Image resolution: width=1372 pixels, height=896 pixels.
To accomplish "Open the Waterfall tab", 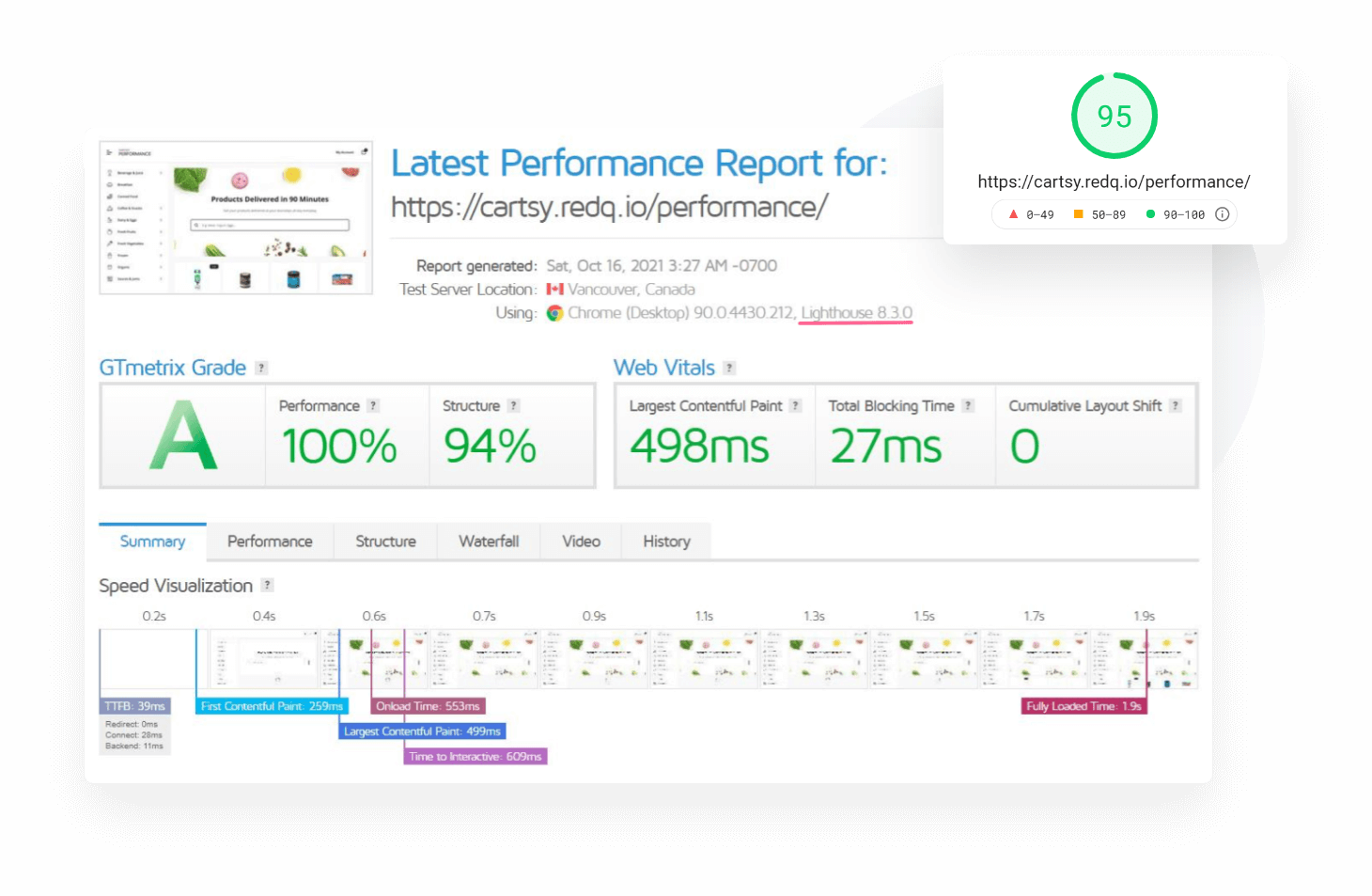I will click(x=489, y=542).
